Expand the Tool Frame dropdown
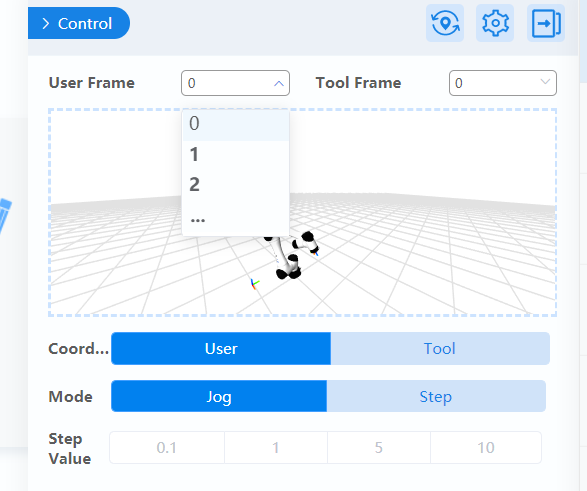 click(503, 83)
